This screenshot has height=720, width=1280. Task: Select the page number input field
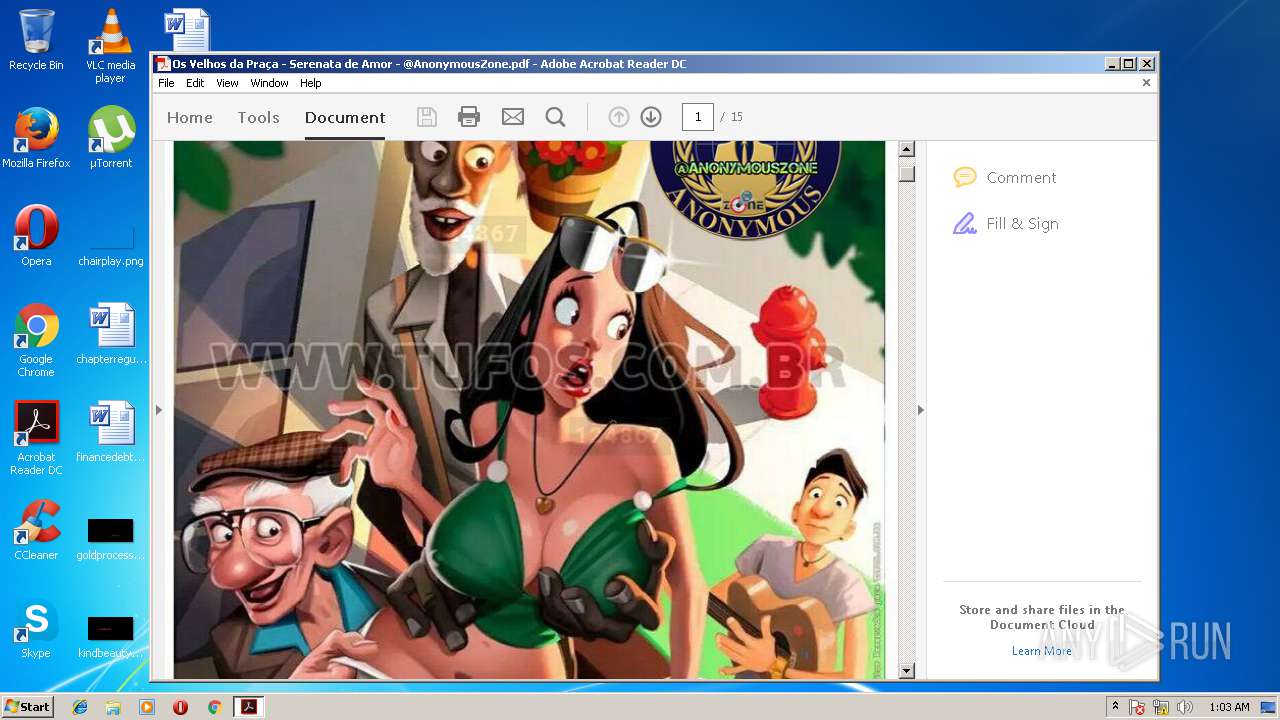(x=698, y=117)
